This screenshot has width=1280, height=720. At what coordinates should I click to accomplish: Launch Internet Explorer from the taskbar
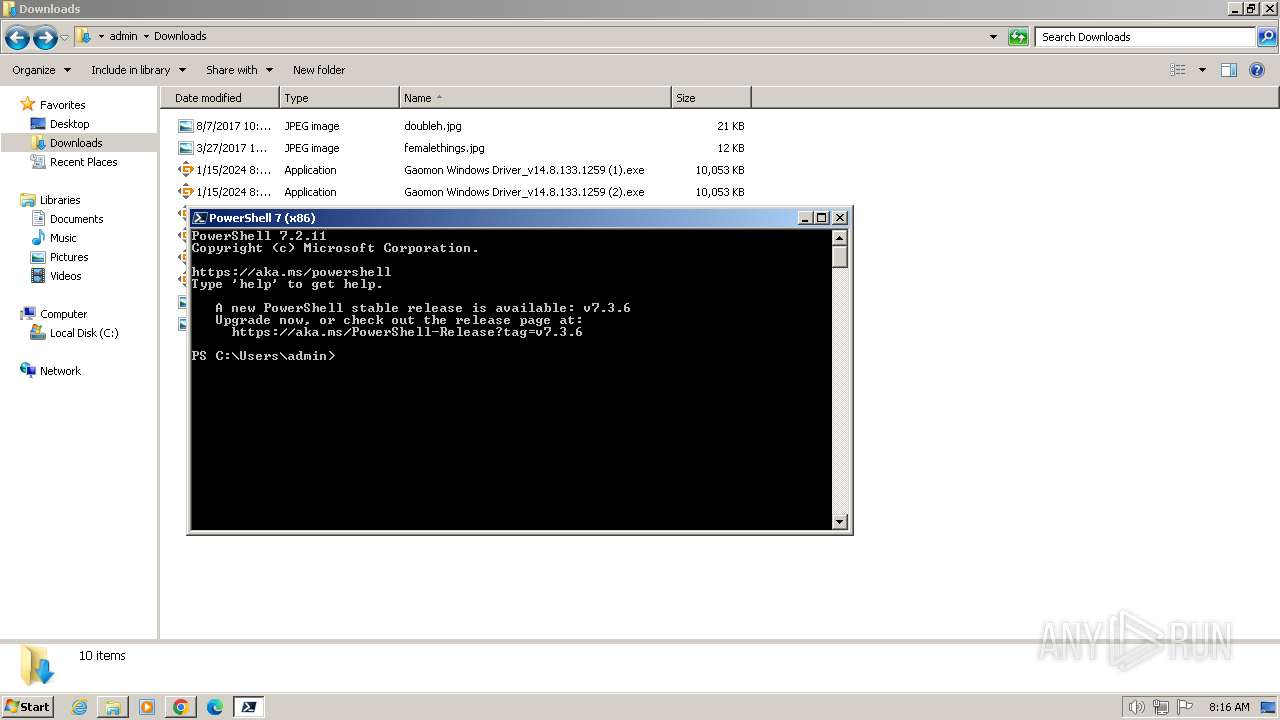pos(79,707)
